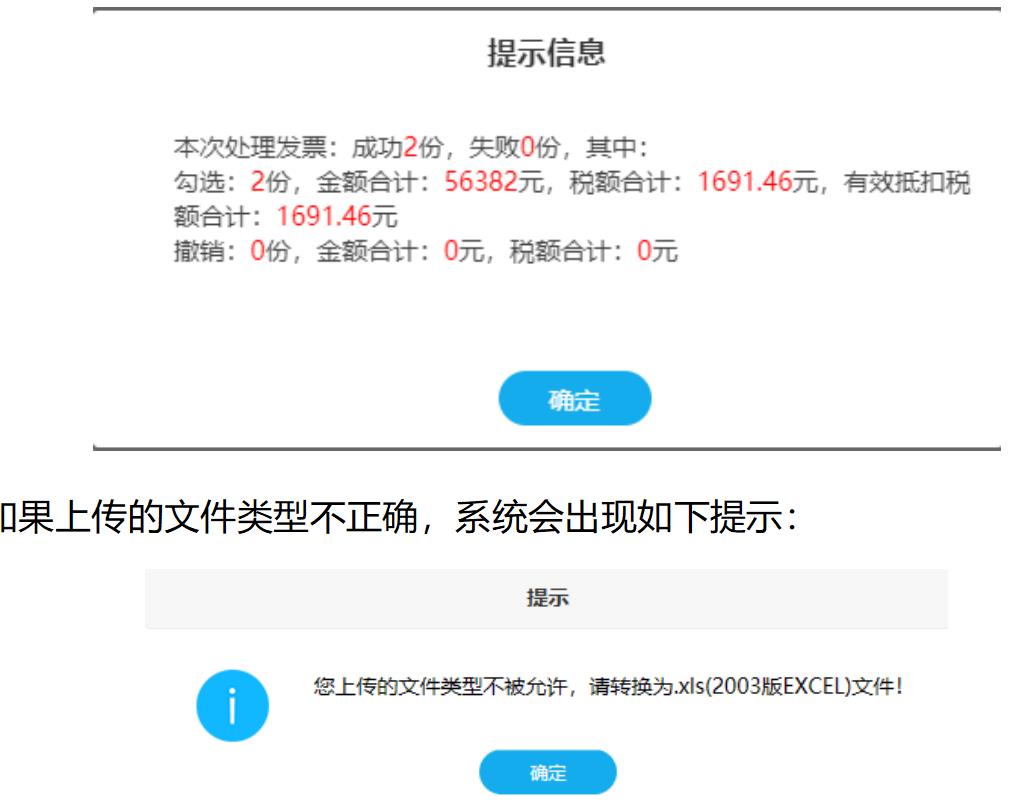Click 确定 in the file type warning dialog

(x=548, y=773)
